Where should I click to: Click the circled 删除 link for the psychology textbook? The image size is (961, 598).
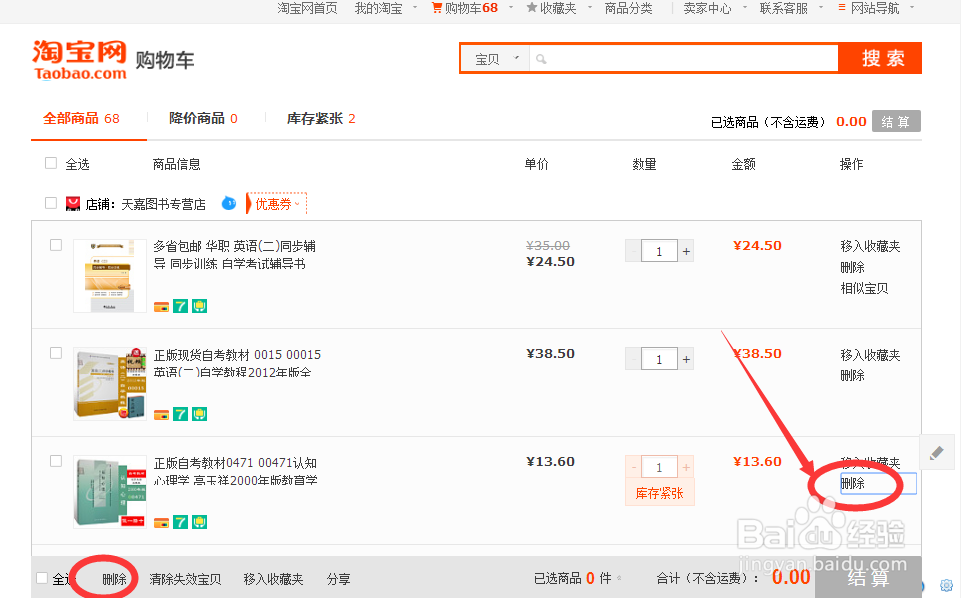point(855,483)
